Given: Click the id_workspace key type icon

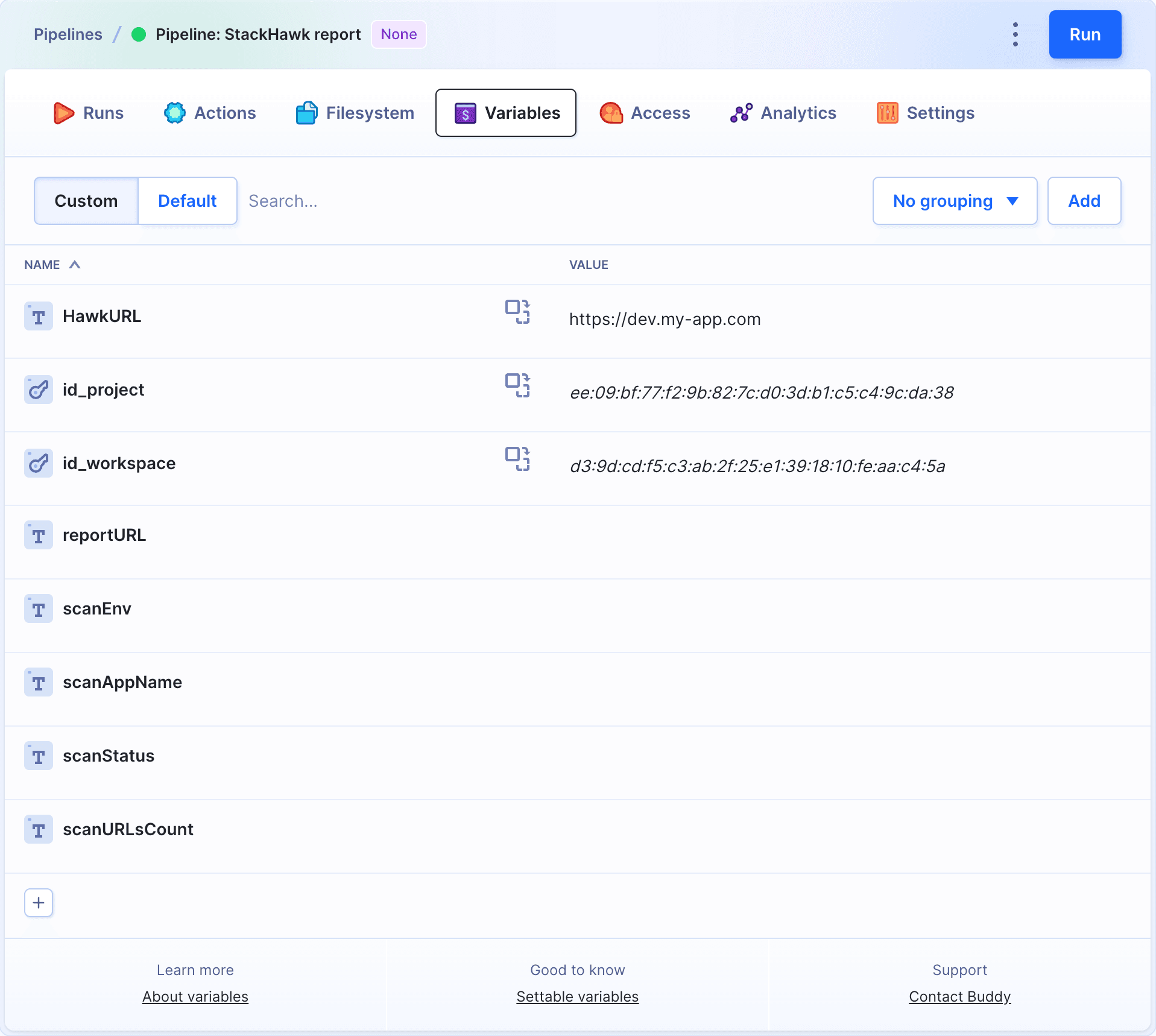Looking at the screenshot, I should (x=39, y=464).
